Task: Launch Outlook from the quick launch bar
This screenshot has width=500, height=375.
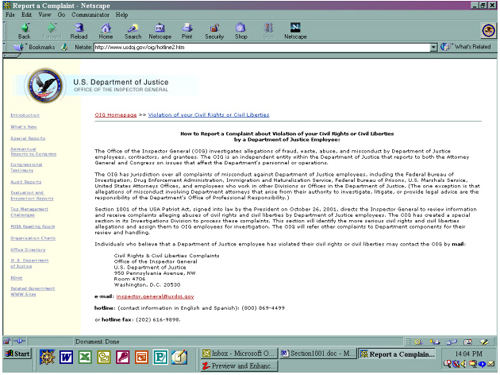Action: click(104, 358)
